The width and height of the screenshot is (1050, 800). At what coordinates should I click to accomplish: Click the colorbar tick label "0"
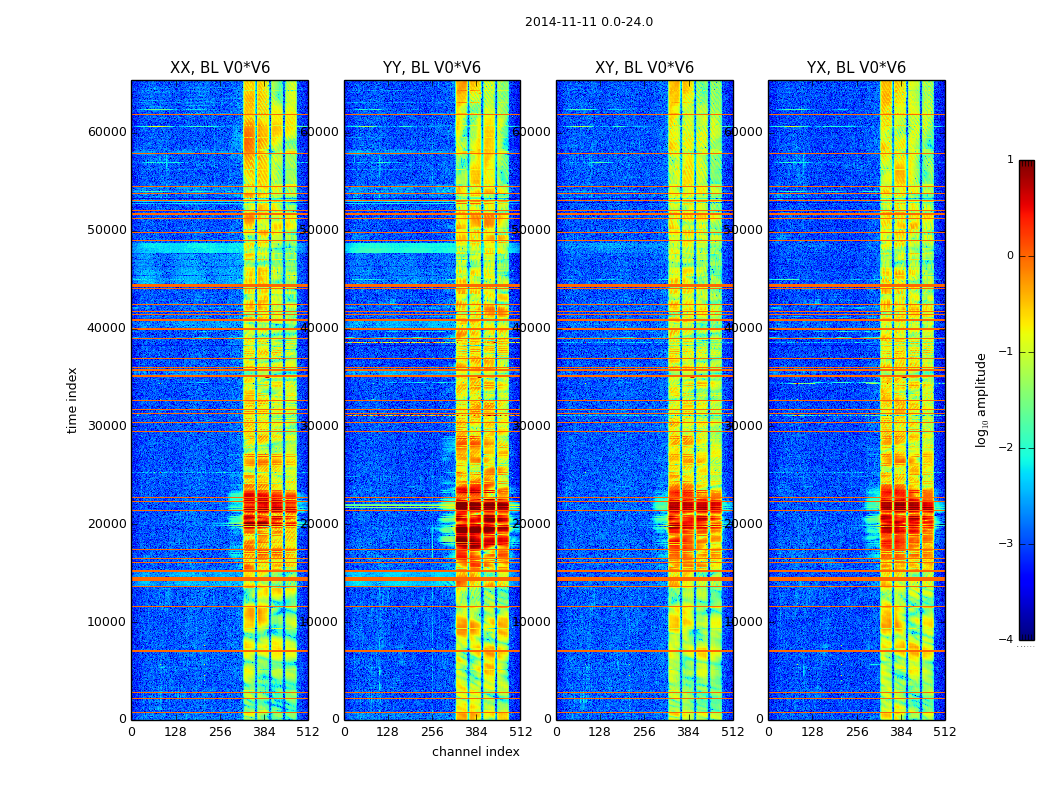pyautogui.click(x=1009, y=256)
